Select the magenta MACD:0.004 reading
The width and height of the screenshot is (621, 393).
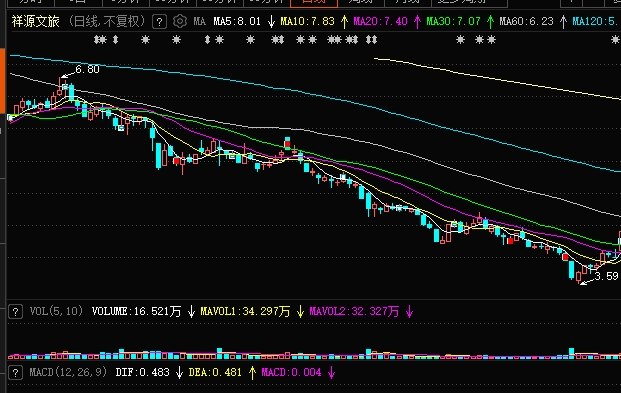pos(291,372)
